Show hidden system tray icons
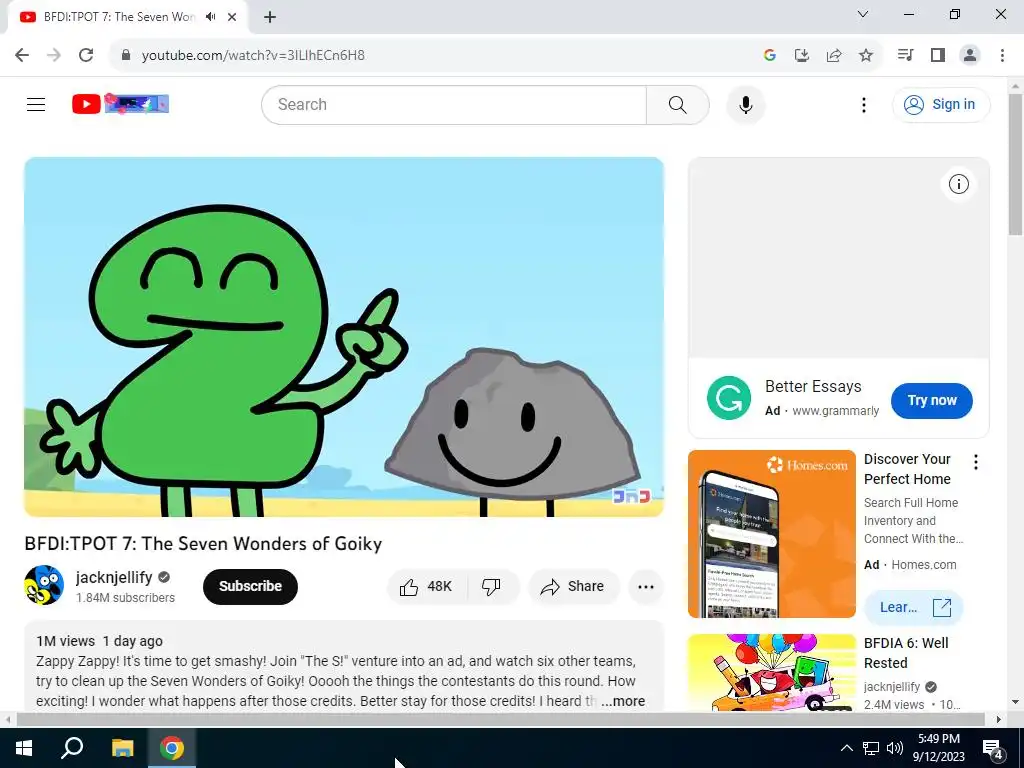 [x=846, y=748]
